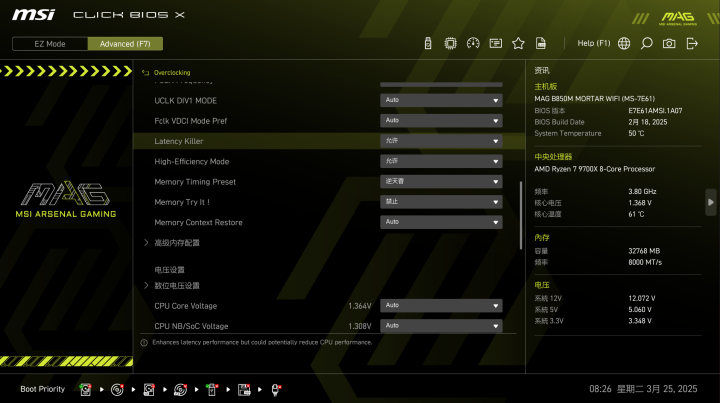Select the USB floppy boot device icon
720x403 pixels.
(x=244, y=390)
